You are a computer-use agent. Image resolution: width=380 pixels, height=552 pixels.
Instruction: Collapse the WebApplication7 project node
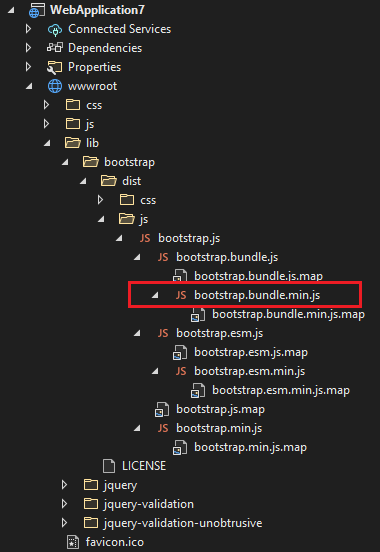(11, 10)
